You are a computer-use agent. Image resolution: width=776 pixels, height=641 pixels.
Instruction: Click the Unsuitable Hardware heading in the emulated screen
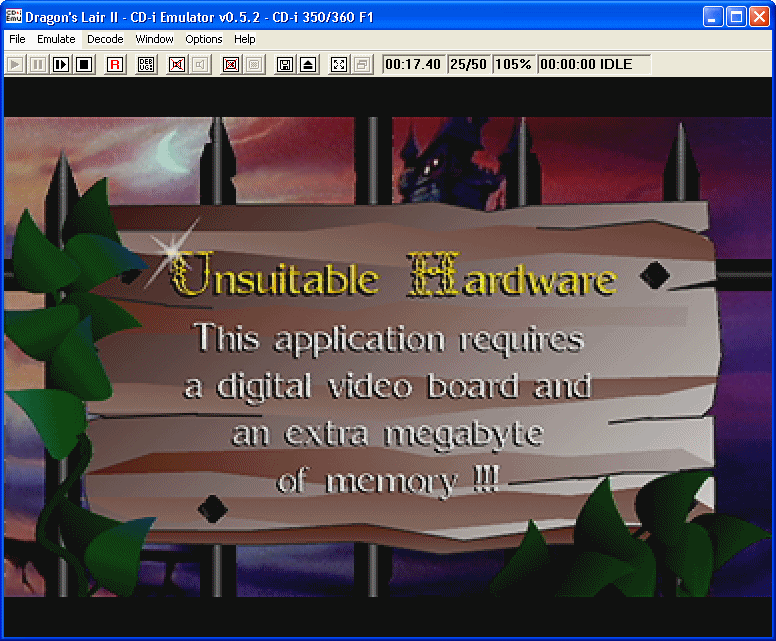(393, 276)
